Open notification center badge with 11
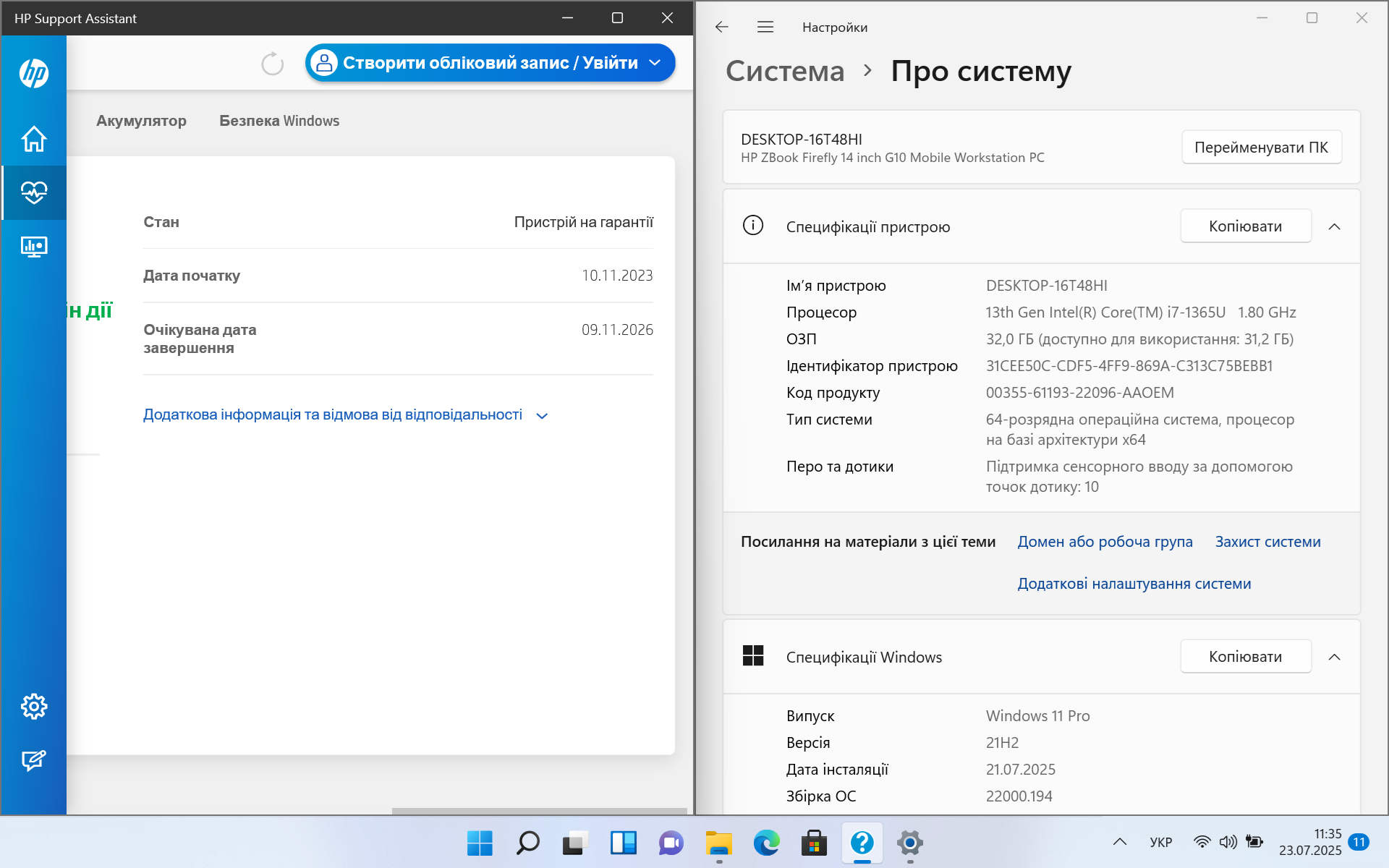 (1359, 842)
